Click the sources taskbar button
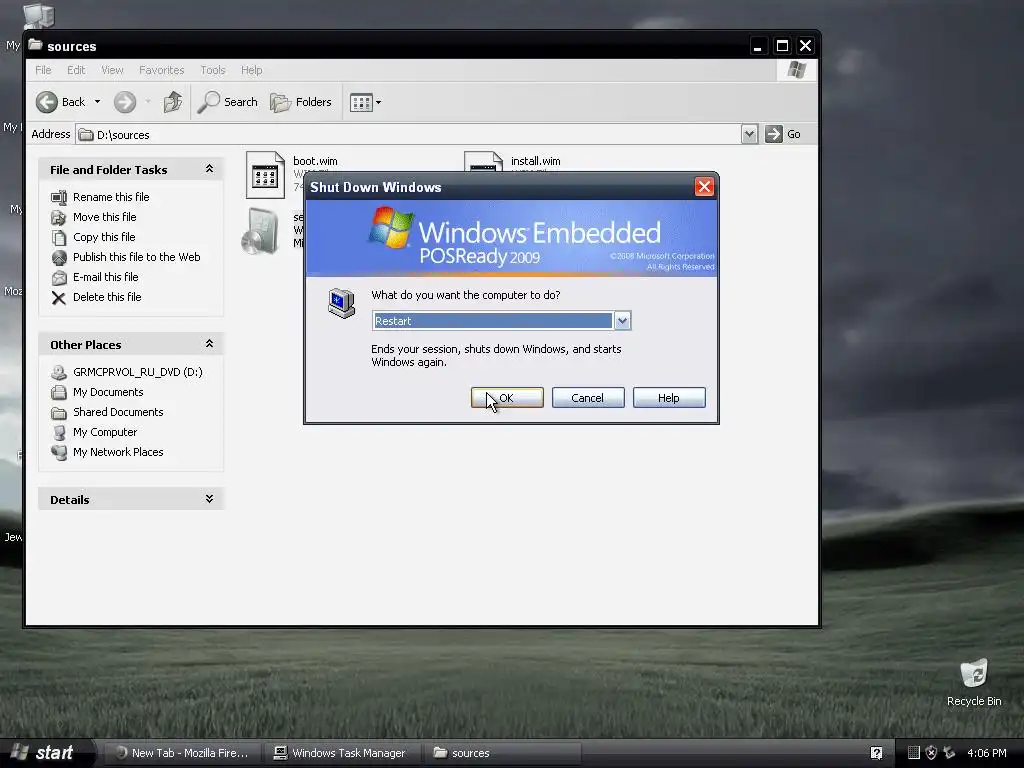Screen dimensions: 1024x768 pyautogui.click(x=501, y=753)
